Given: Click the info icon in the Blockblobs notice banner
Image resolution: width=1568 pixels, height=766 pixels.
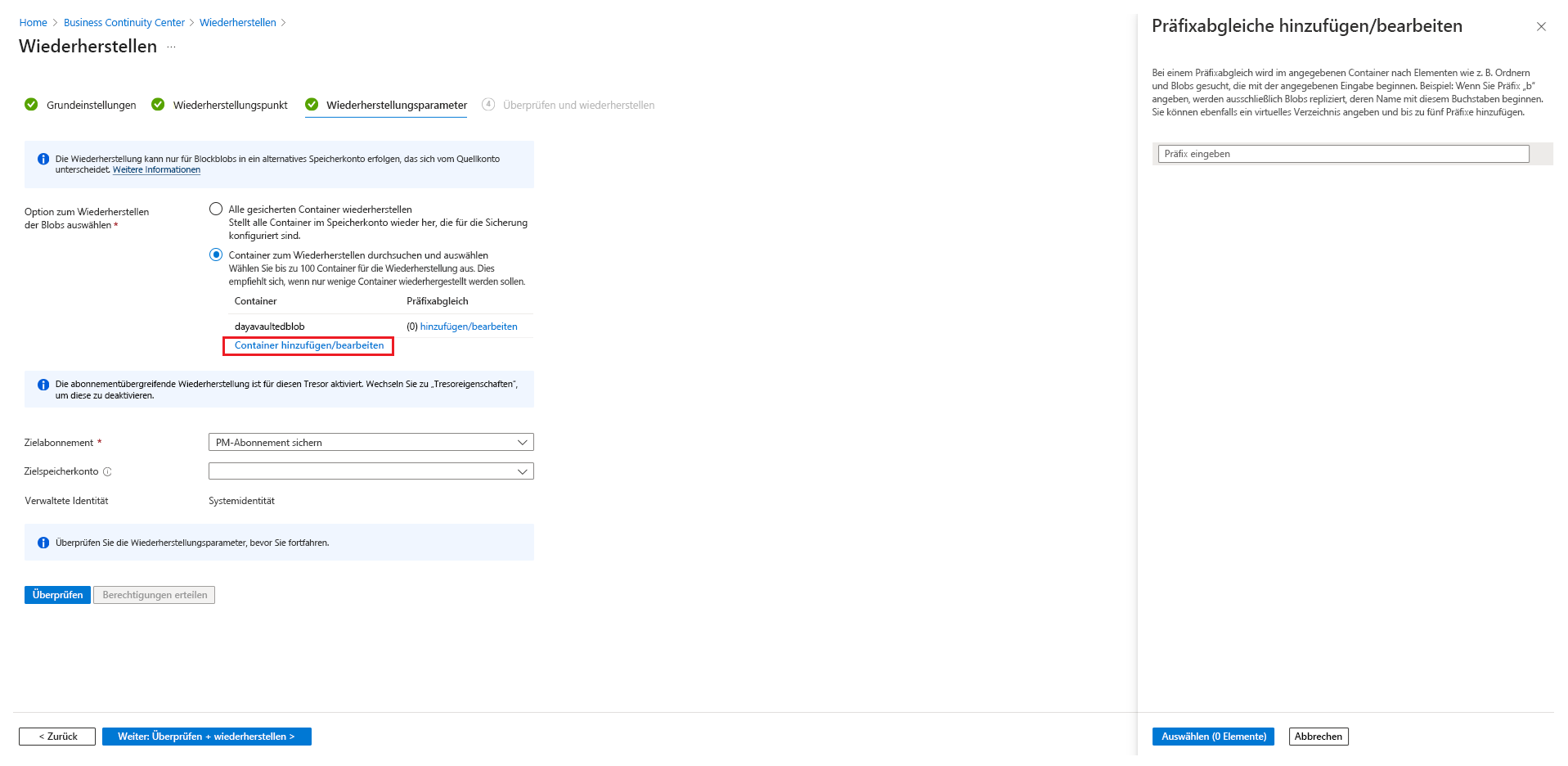Looking at the screenshot, I should [43, 158].
